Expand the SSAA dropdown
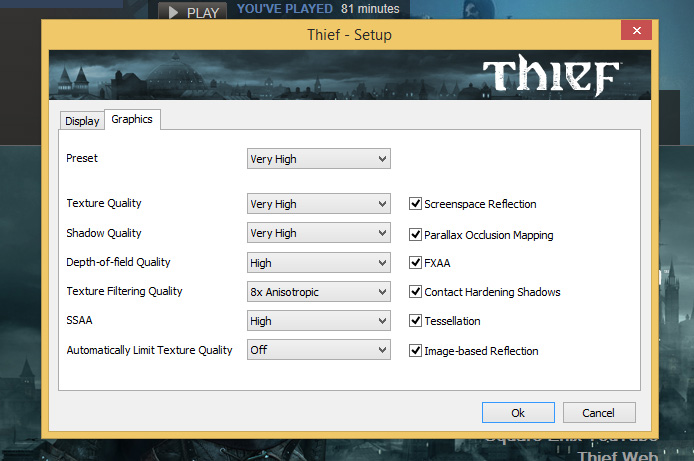 click(x=319, y=321)
